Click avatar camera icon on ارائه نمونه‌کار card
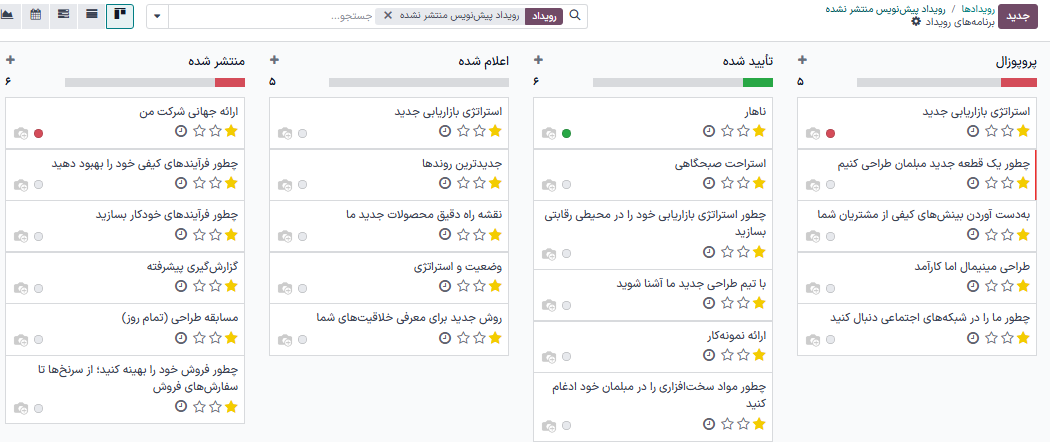The height and width of the screenshot is (442, 1050). [x=548, y=356]
